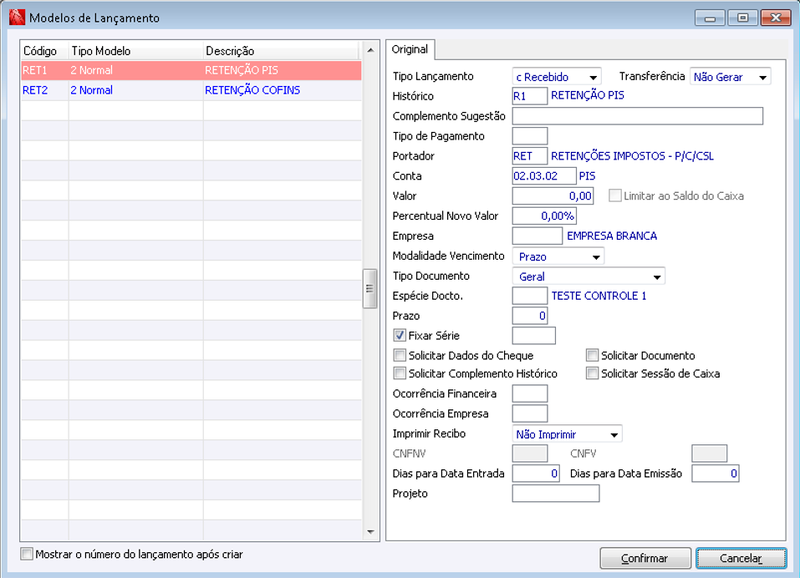Open the Tipo Lançamento dropdown
800x578 pixels.
point(557,77)
